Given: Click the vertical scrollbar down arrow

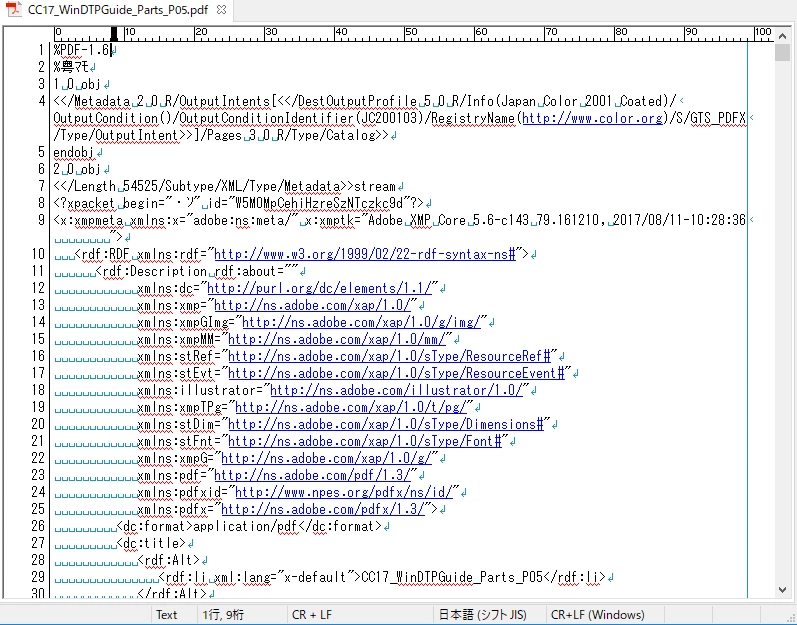Looking at the screenshot, I should [782, 590].
